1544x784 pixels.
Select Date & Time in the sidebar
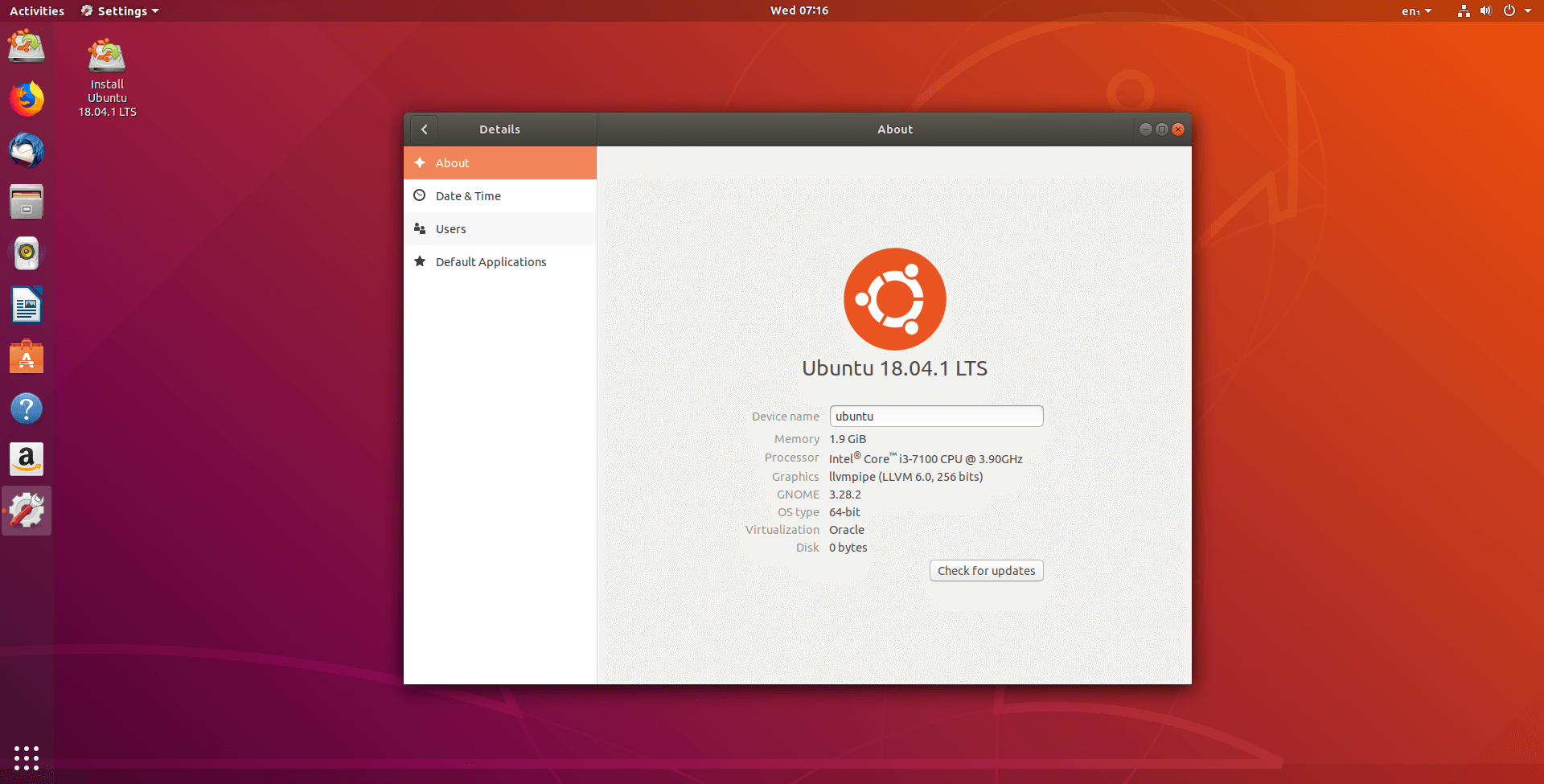click(x=500, y=195)
